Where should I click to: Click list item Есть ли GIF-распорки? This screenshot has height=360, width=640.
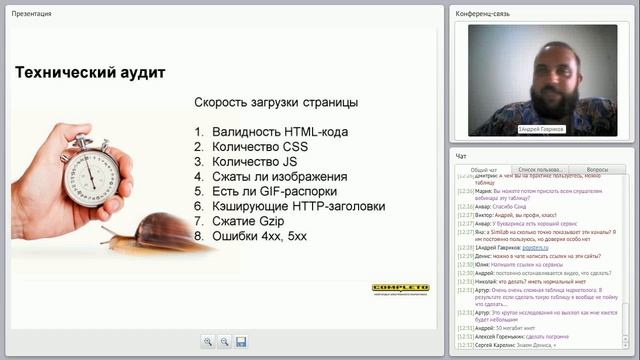coord(266,191)
